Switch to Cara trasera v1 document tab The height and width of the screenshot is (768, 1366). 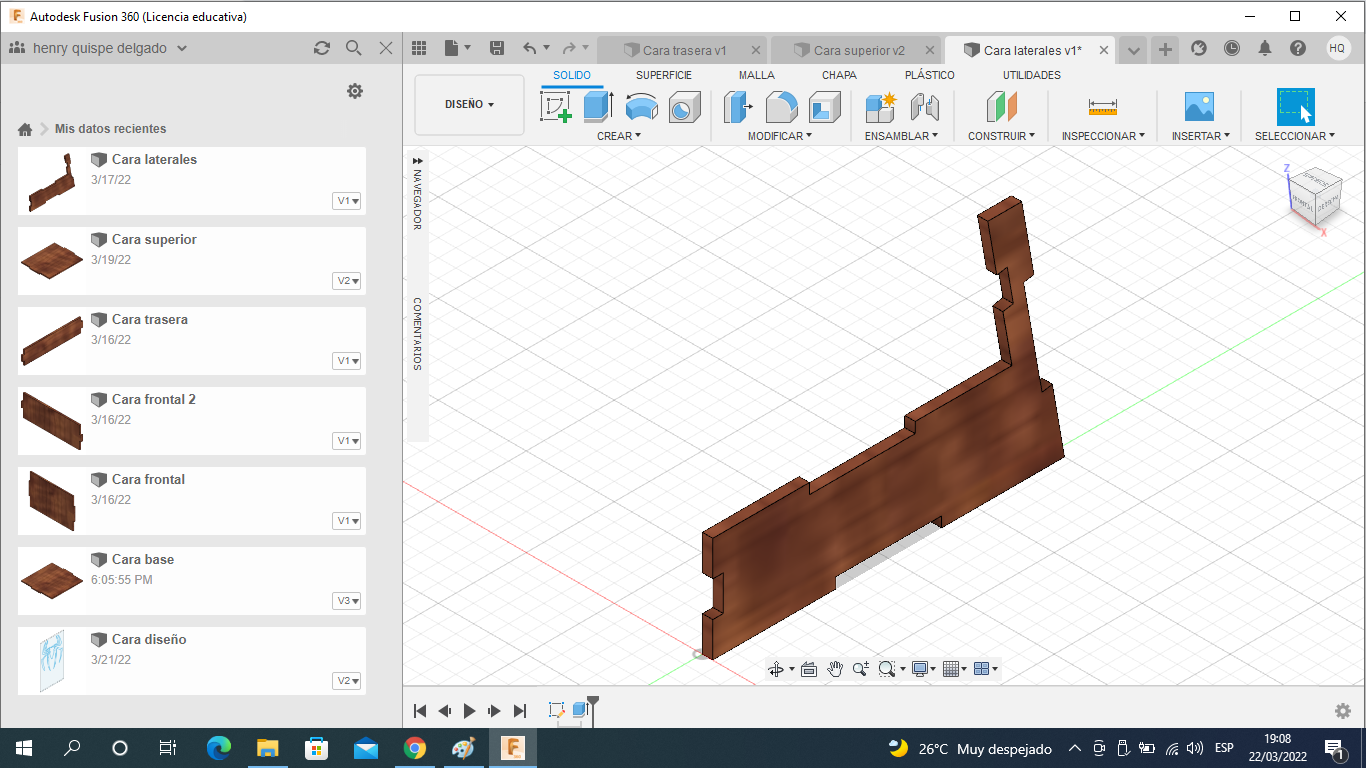(x=683, y=50)
